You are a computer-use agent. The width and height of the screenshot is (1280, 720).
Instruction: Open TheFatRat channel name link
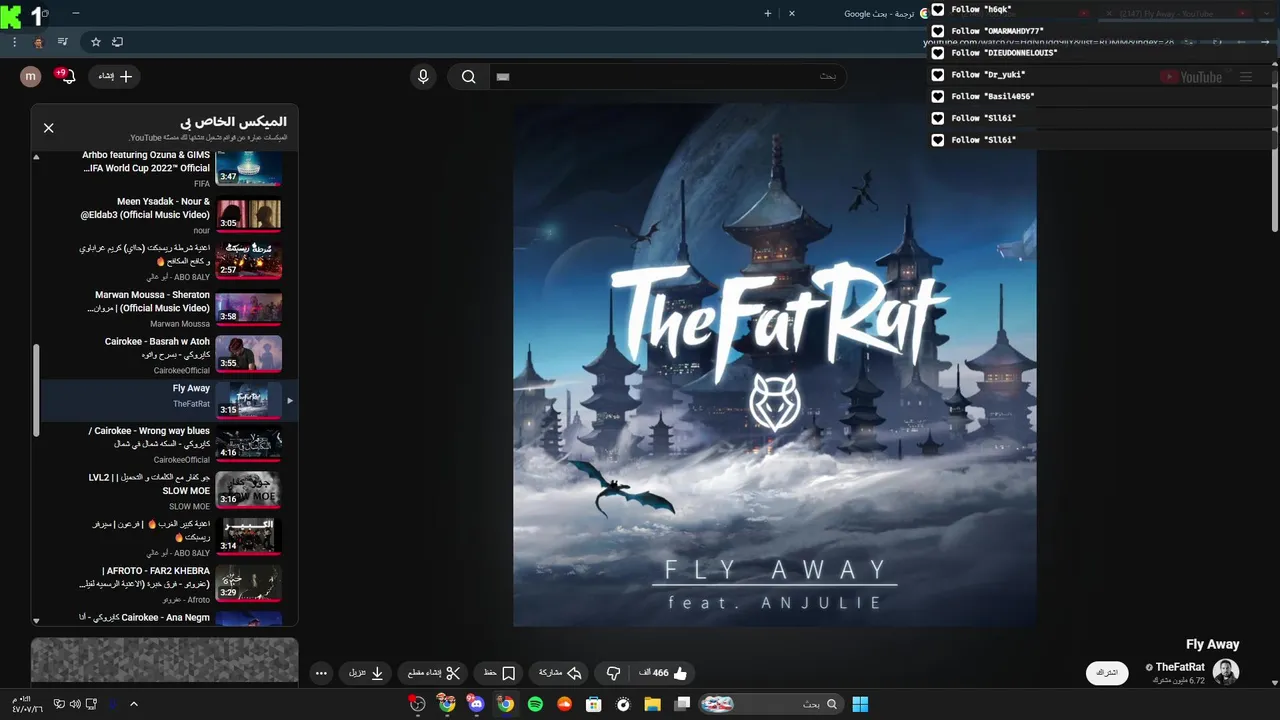pyautogui.click(x=1179, y=667)
